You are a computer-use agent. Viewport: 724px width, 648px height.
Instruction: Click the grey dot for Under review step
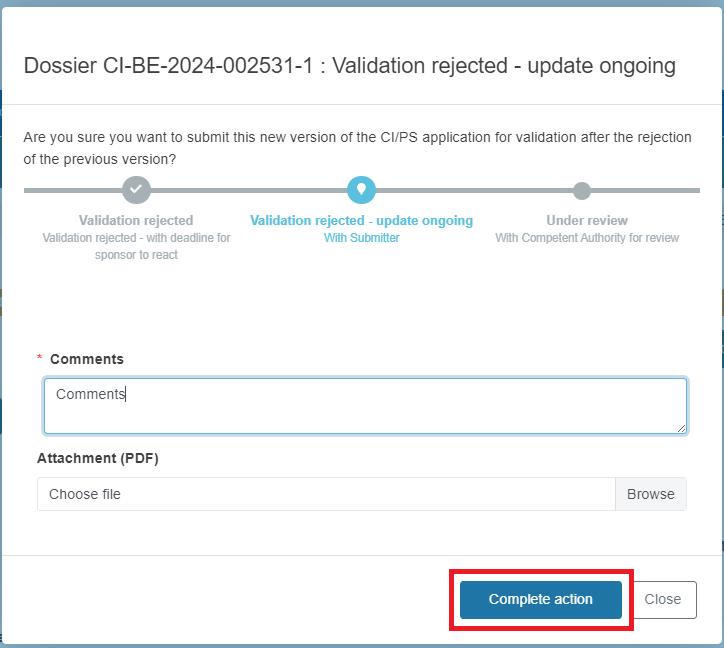(x=582, y=190)
